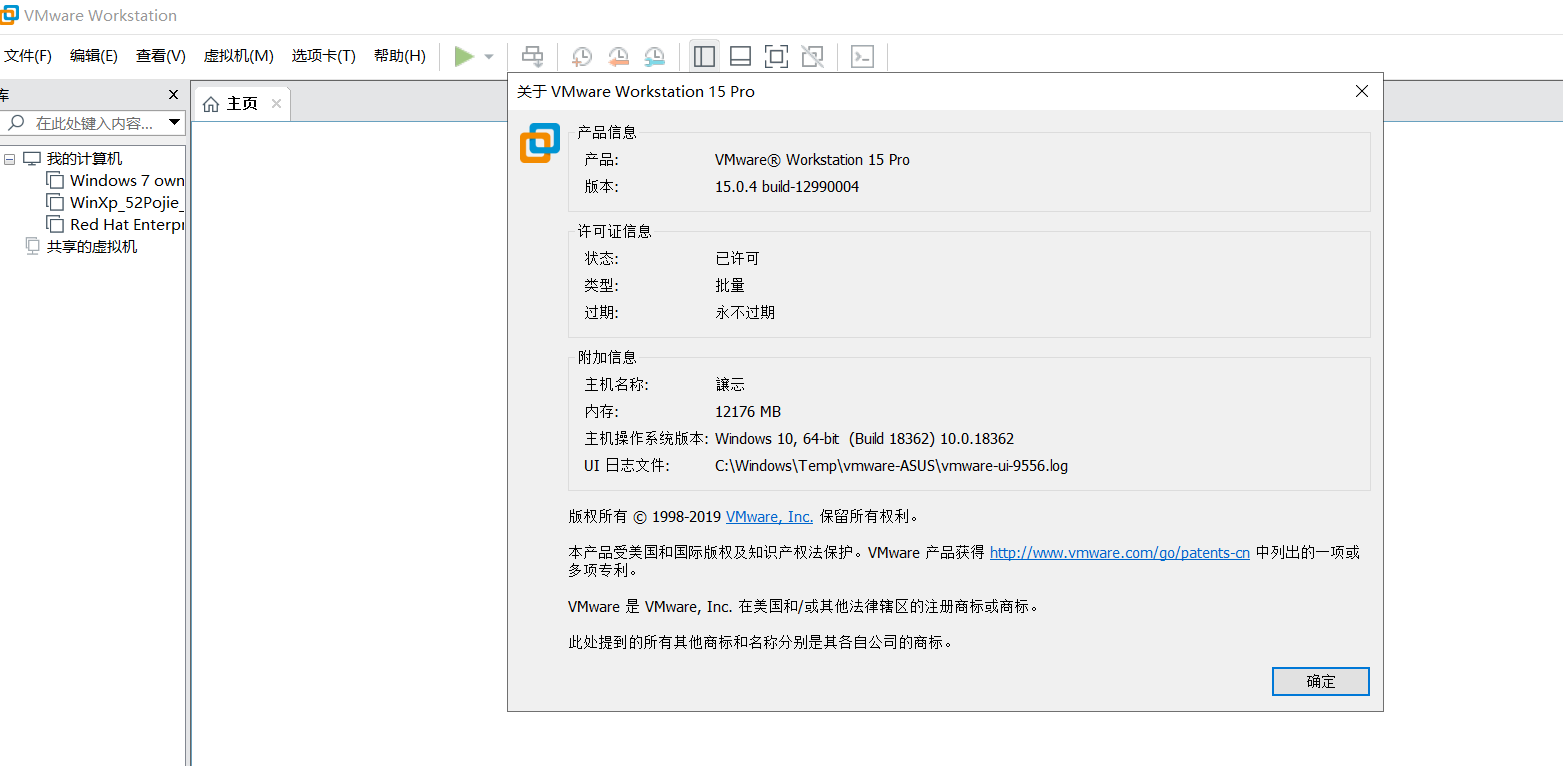Click the green power on play icon
This screenshot has height=766, width=1563.
(464, 57)
